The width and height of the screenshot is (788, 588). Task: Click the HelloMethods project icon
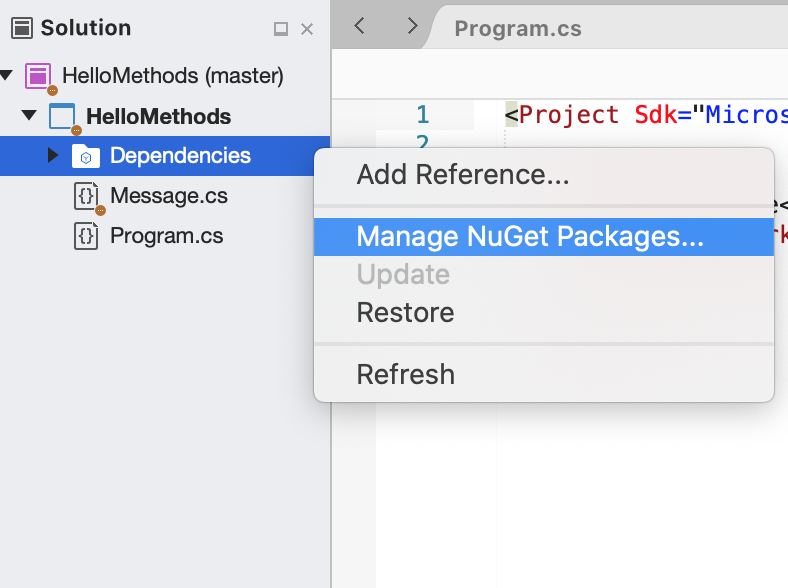tap(62, 116)
